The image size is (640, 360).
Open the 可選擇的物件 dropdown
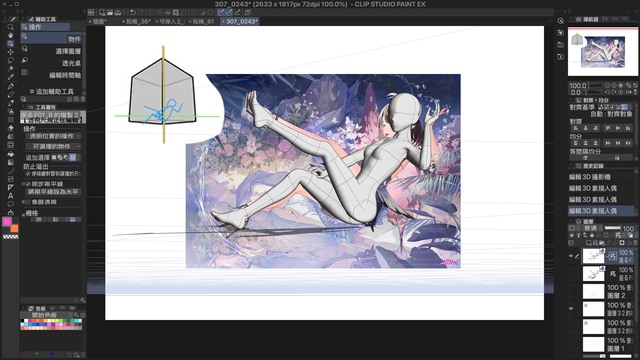[53, 146]
